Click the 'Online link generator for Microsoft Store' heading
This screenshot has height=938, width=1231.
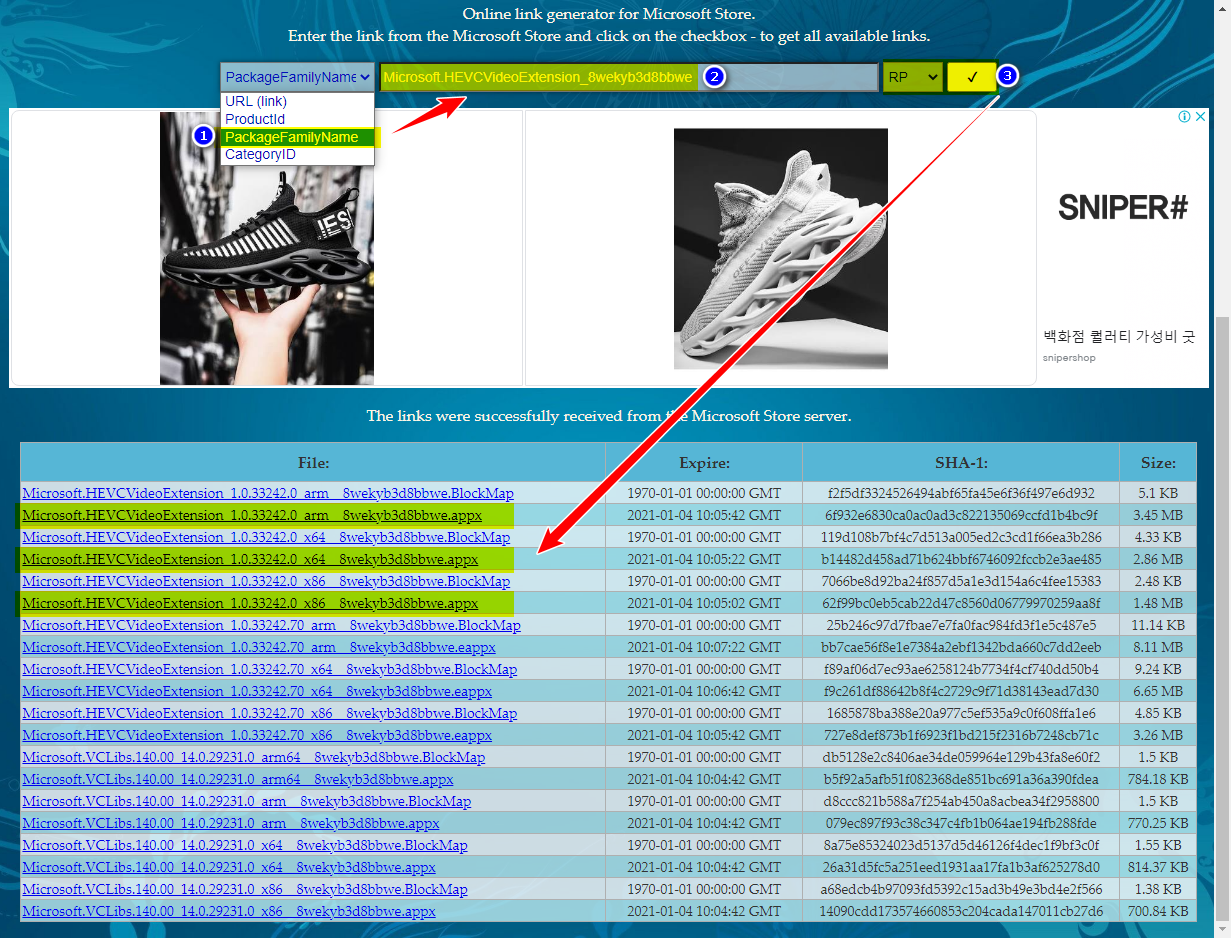coord(609,14)
